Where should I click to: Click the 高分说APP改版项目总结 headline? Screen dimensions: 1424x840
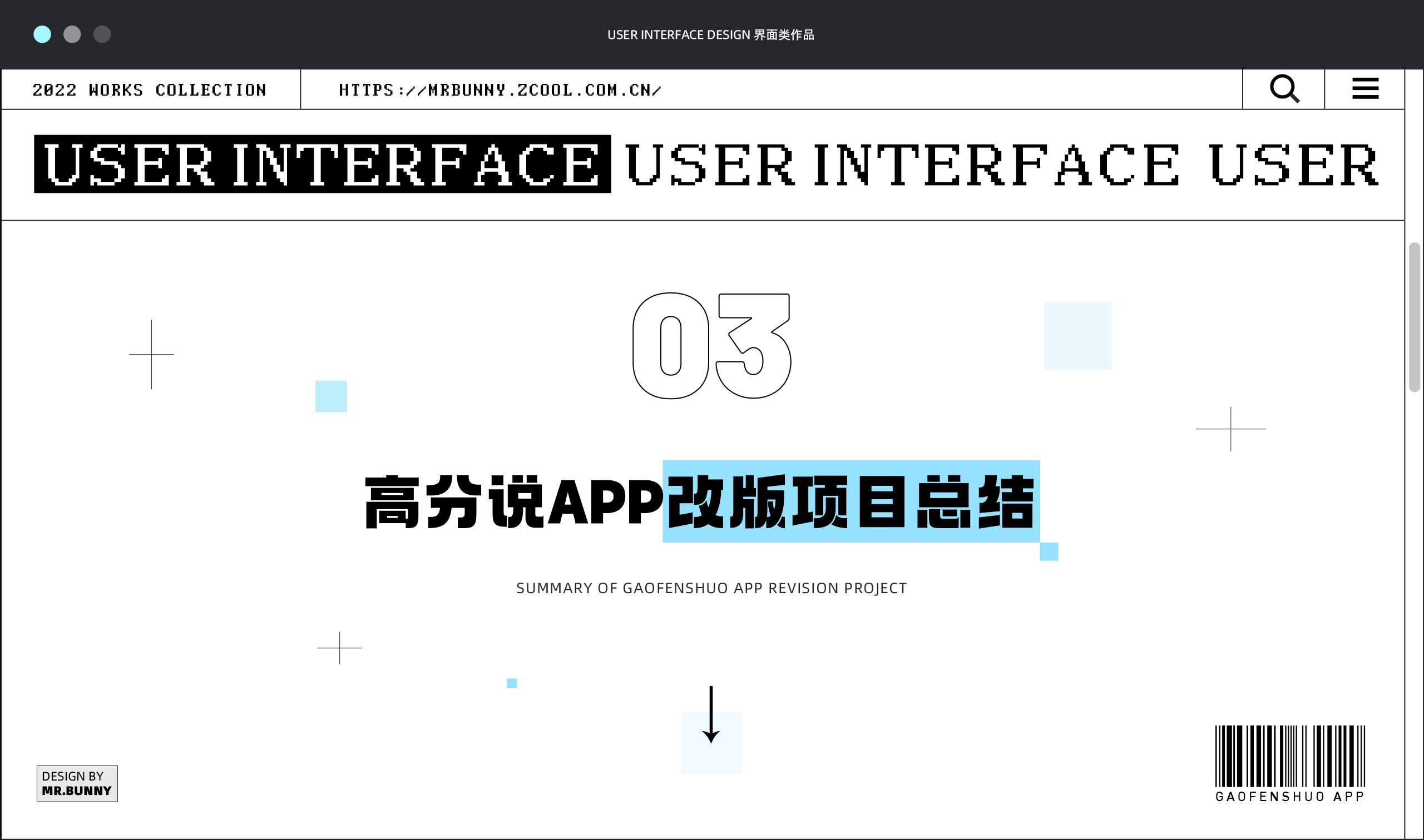[700, 501]
